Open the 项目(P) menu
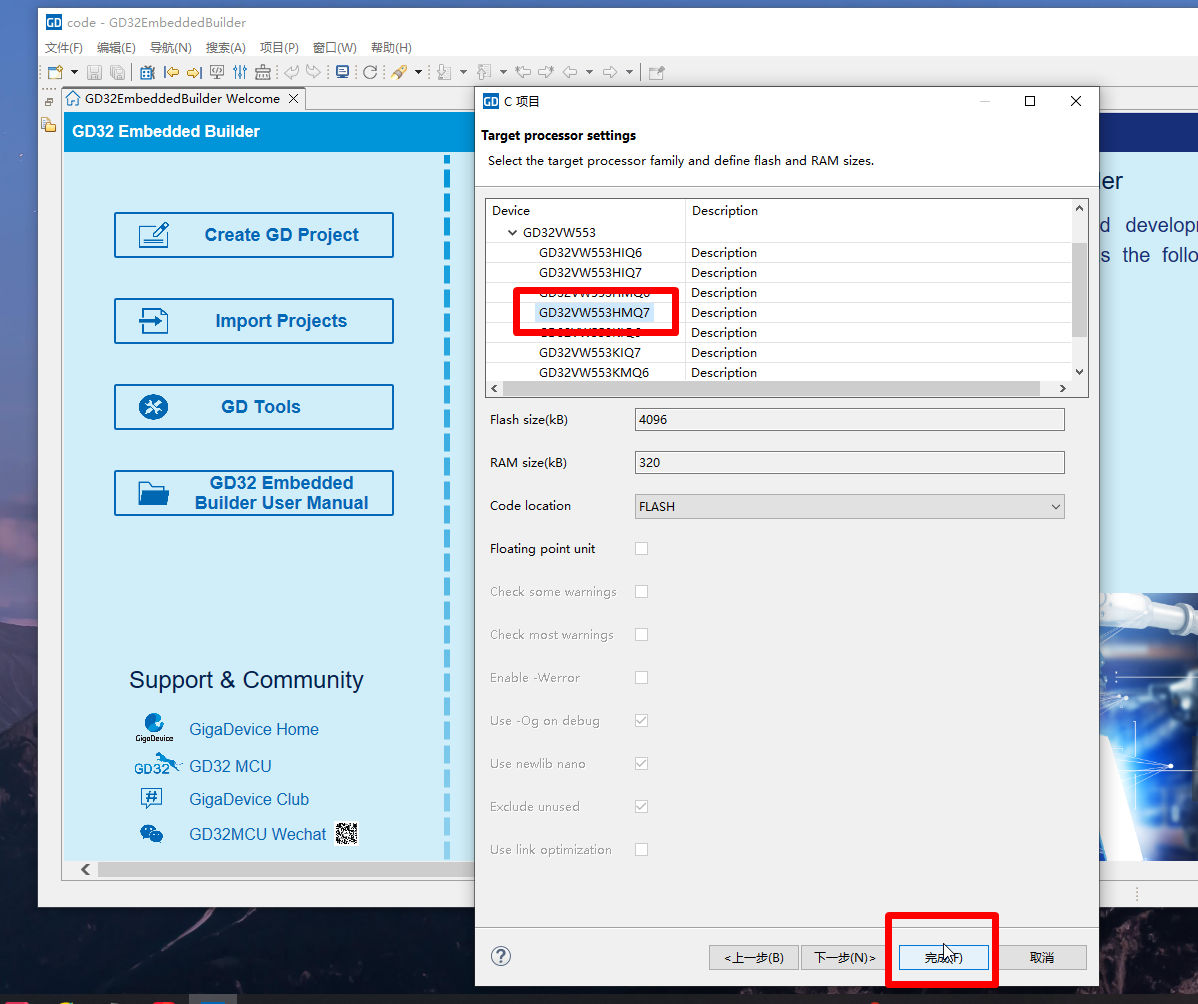The image size is (1198, 1004). click(x=279, y=48)
